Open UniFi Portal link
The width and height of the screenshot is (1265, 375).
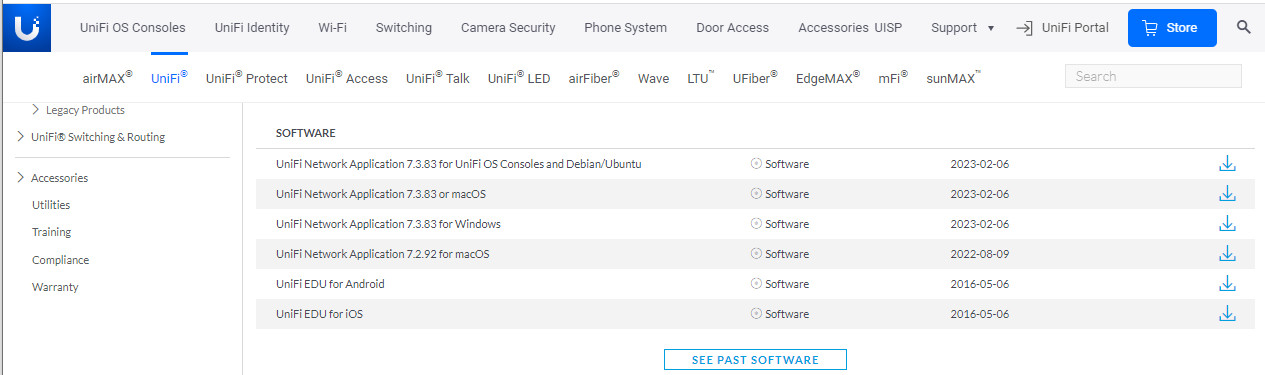pos(1074,28)
